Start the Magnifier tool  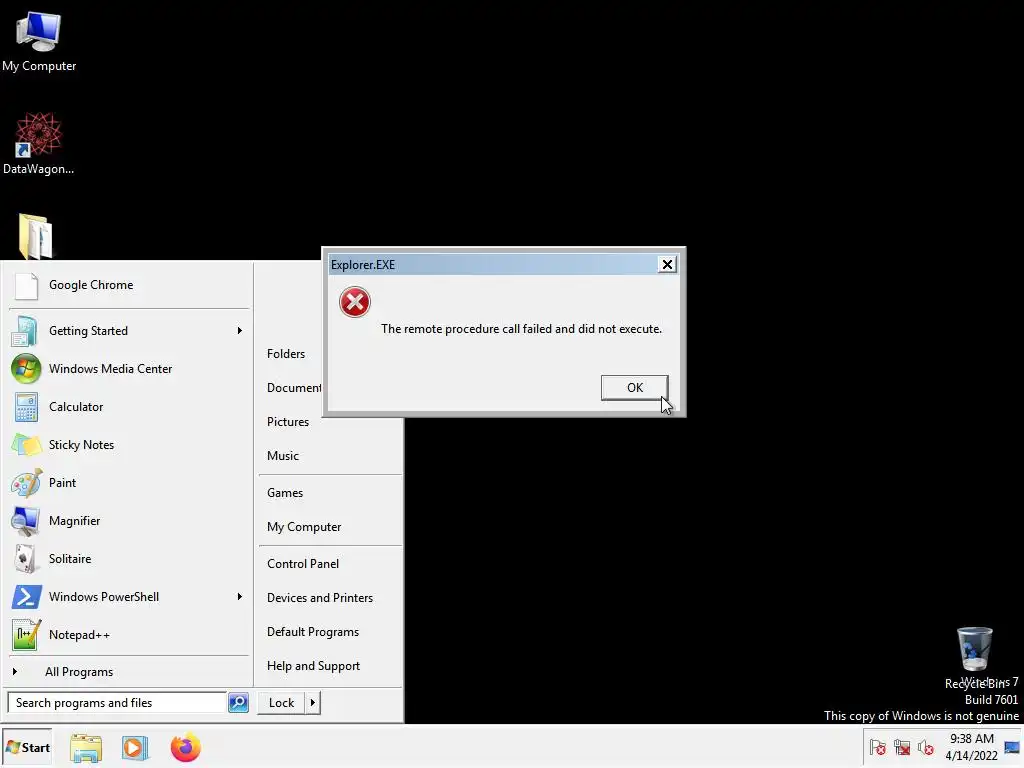click(x=128, y=520)
